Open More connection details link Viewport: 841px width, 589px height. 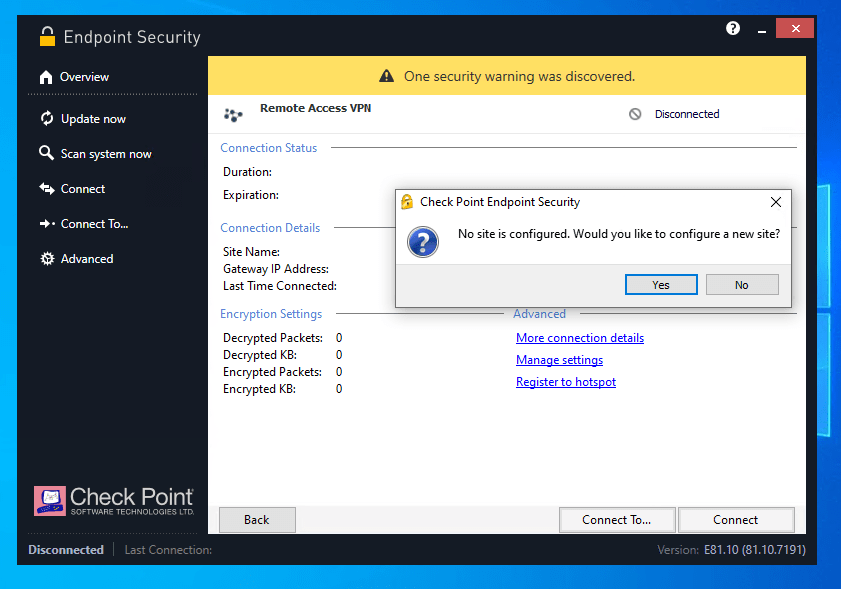pyautogui.click(x=579, y=337)
